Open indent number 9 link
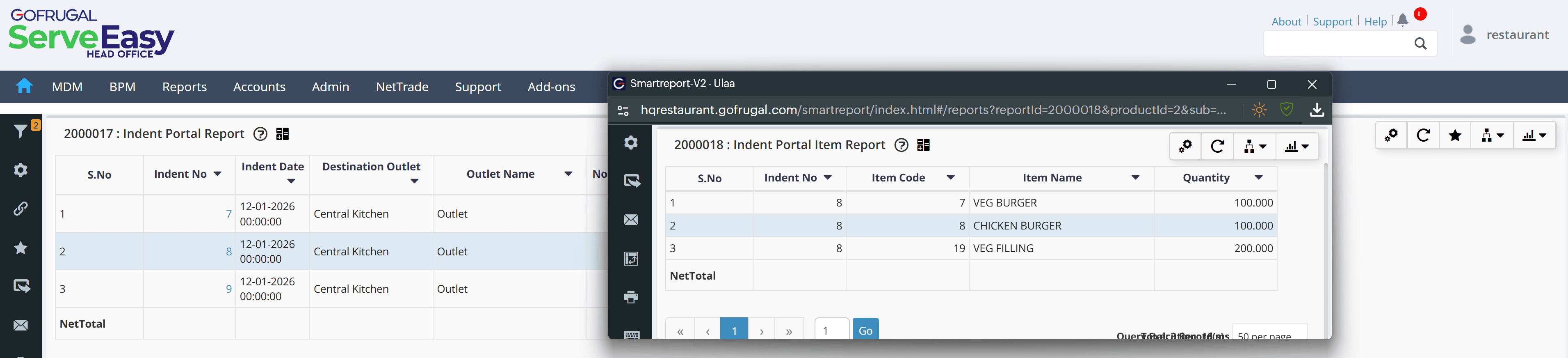This screenshot has width=1568, height=358. click(x=229, y=289)
